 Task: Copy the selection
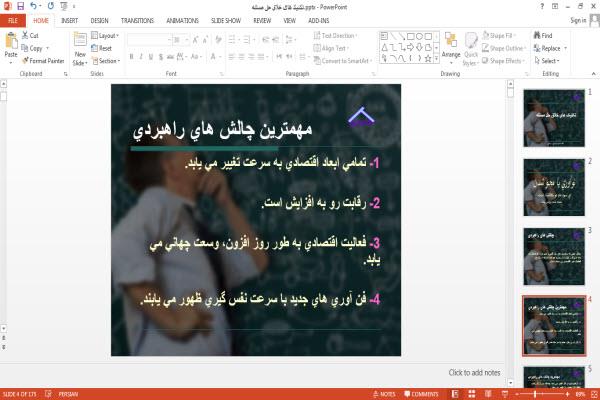pyautogui.click(x=32, y=48)
